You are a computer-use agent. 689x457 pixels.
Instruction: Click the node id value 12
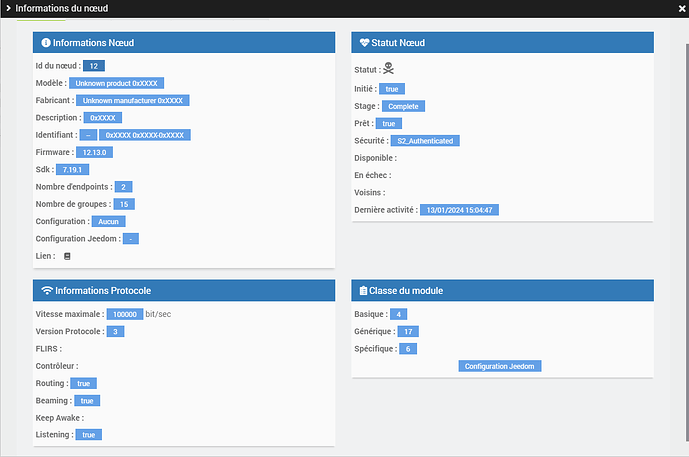94,66
